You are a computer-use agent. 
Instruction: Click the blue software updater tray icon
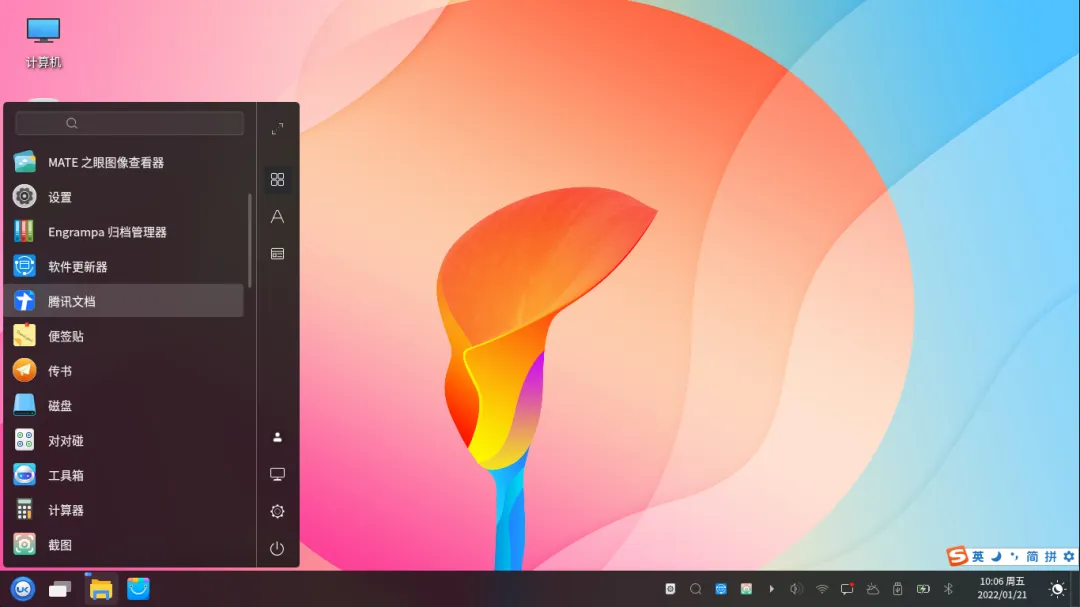click(721, 589)
